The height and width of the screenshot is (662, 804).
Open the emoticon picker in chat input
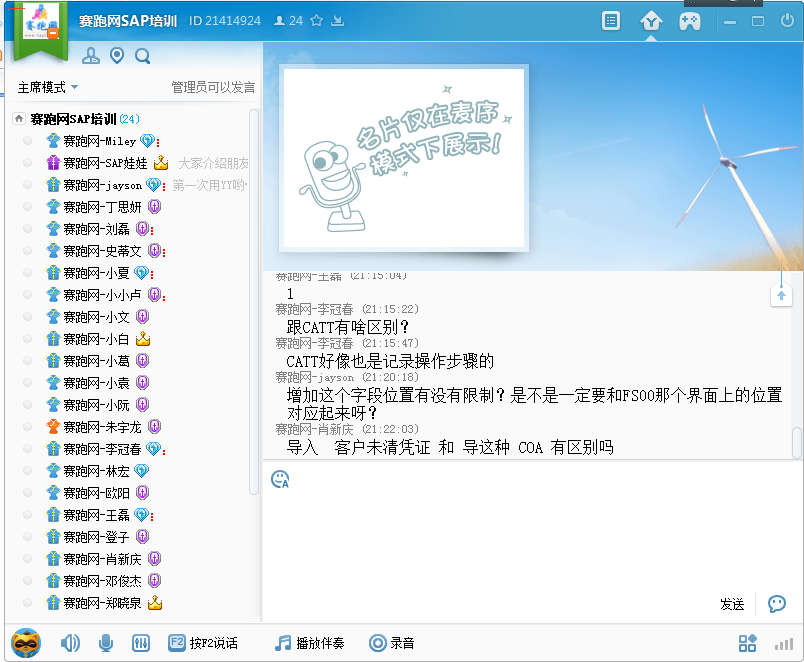pos(280,479)
